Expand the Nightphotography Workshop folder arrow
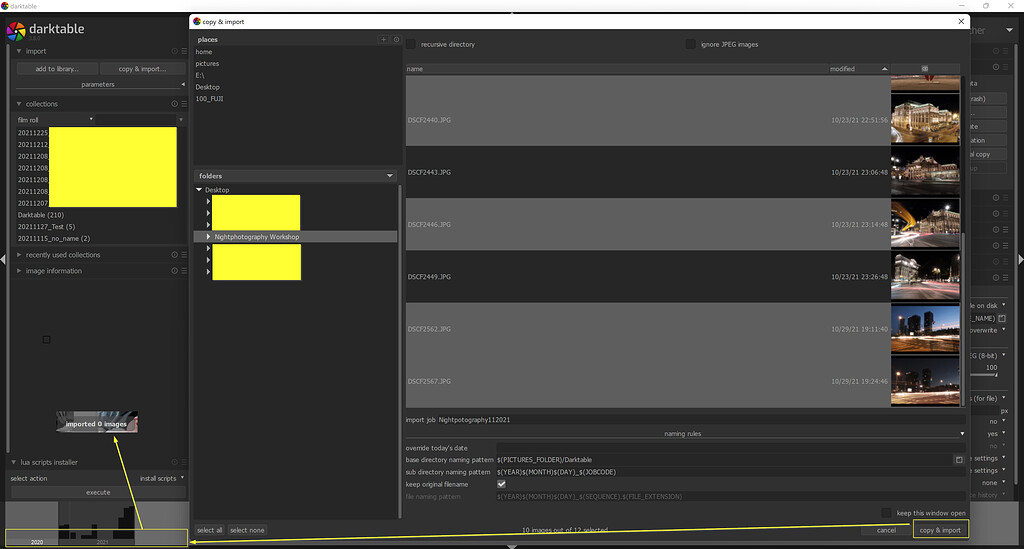Image resolution: width=1024 pixels, height=549 pixels. 208,236
